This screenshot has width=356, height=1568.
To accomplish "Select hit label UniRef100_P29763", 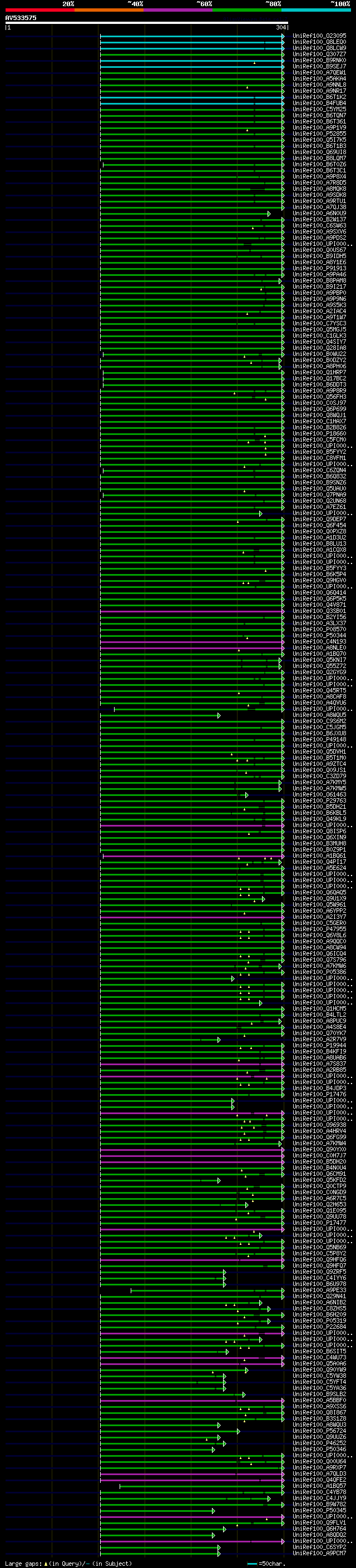I will pos(319,801).
